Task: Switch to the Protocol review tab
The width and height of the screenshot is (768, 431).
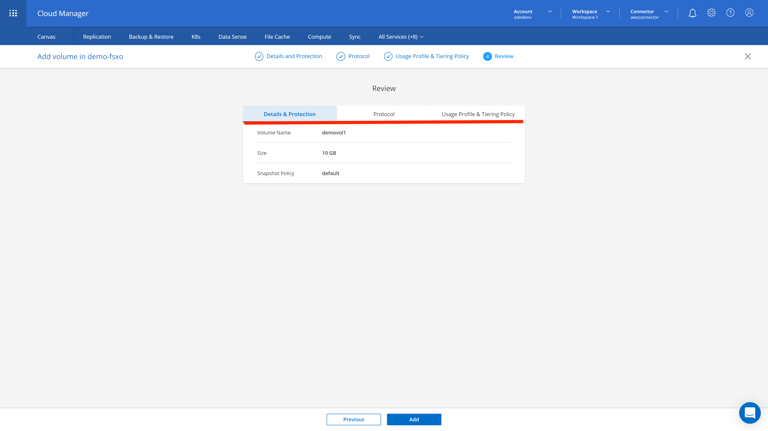Action: pos(384,114)
